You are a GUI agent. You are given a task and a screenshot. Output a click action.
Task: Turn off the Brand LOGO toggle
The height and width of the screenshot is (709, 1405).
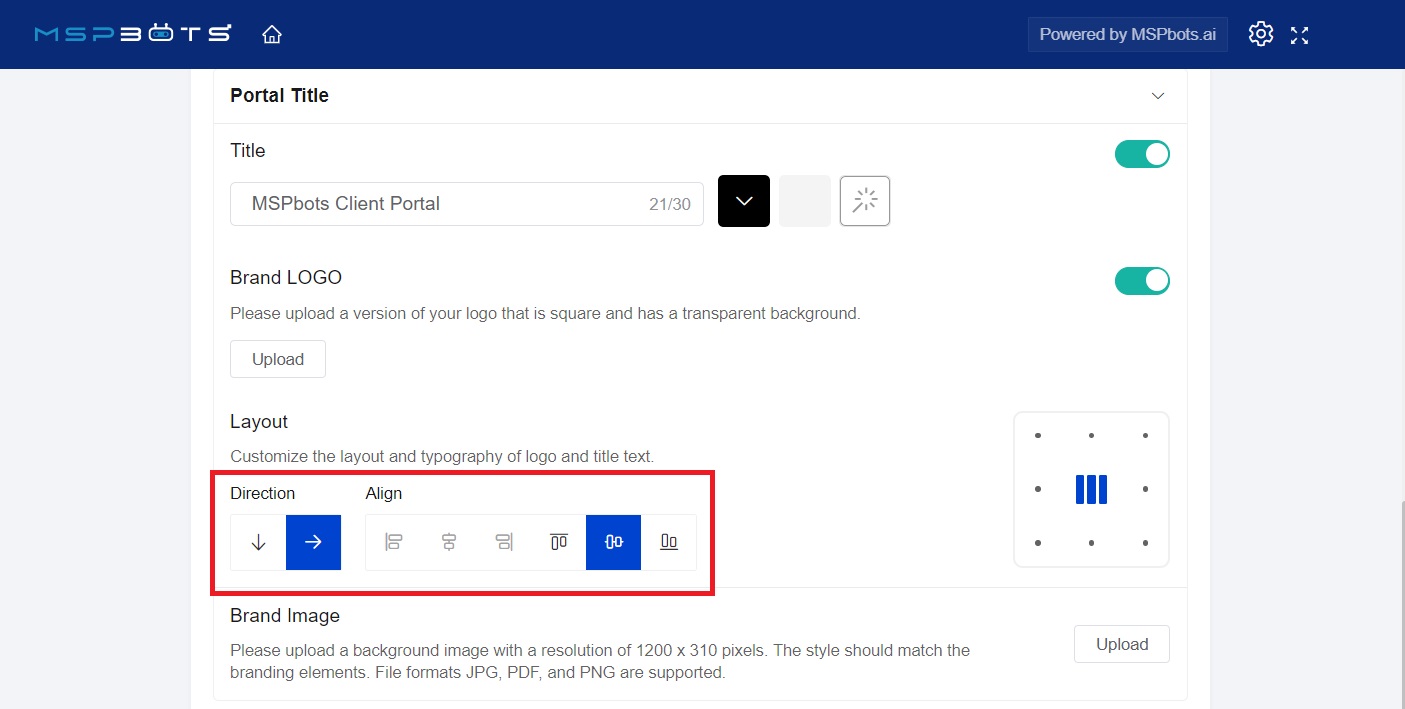click(1142, 281)
